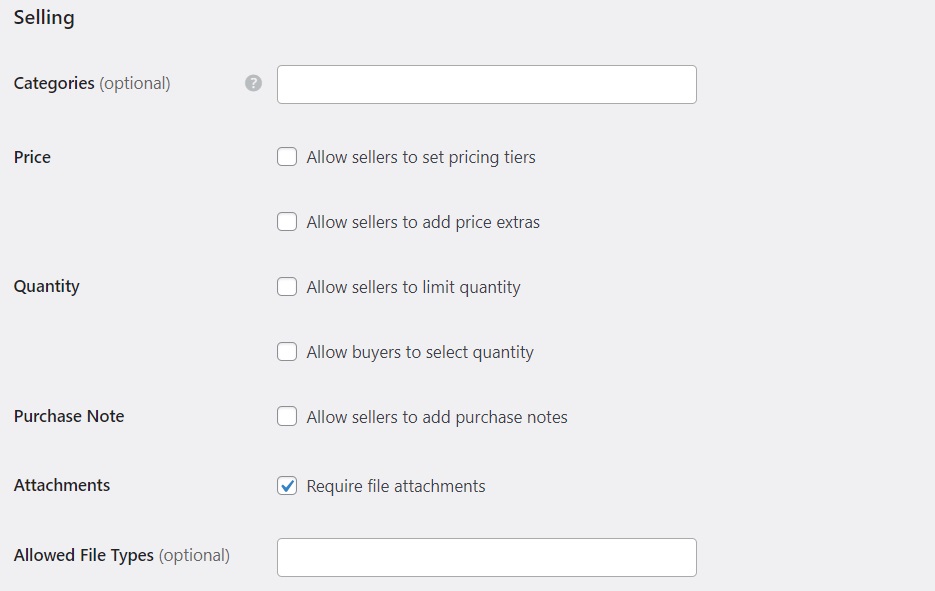Click the Selling section heading

click(x=43, y=17)
